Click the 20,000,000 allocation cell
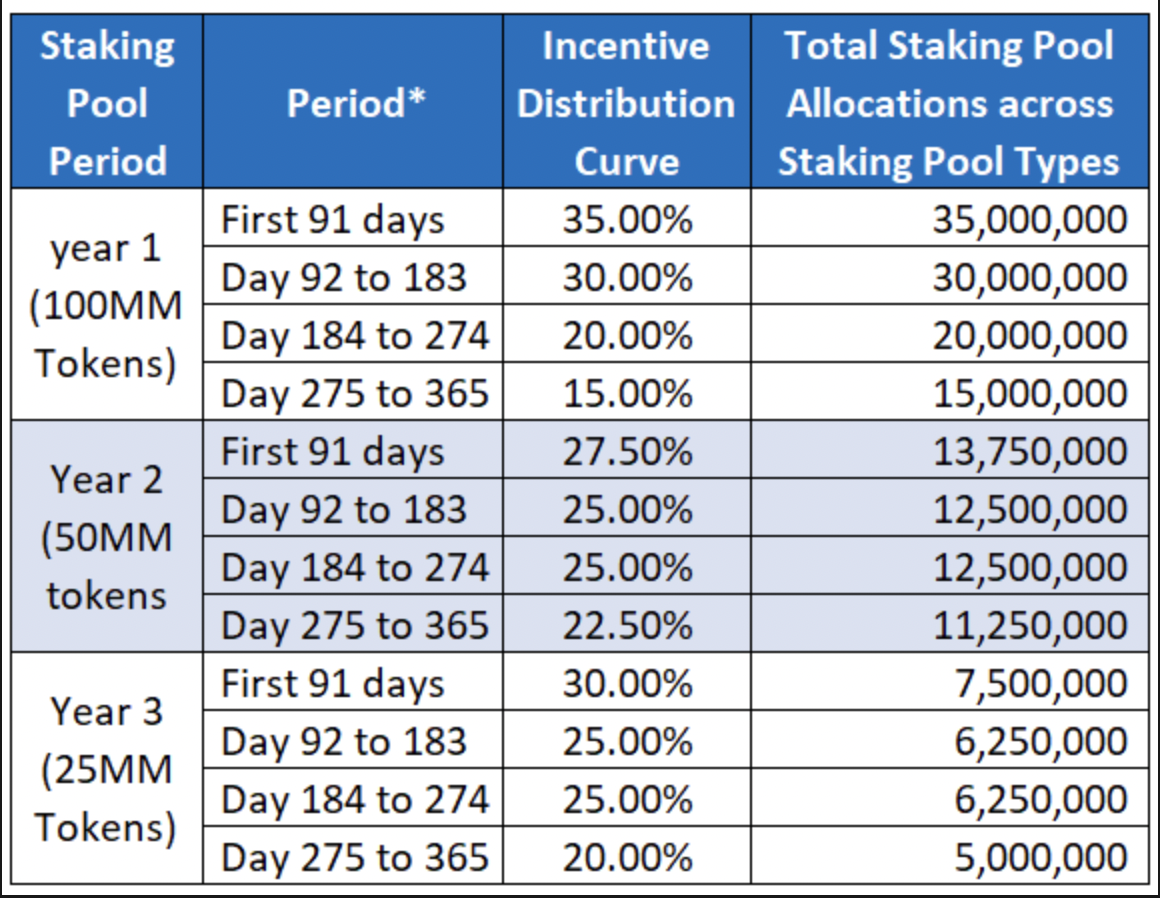Viewport: 1160px width, 898px height. pos(1029,335)
